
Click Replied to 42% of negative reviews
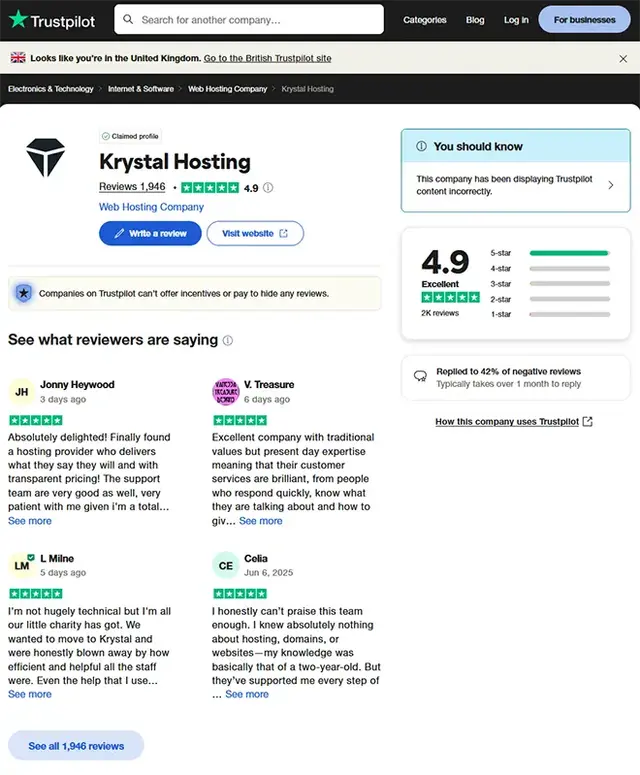coord(509,372)
